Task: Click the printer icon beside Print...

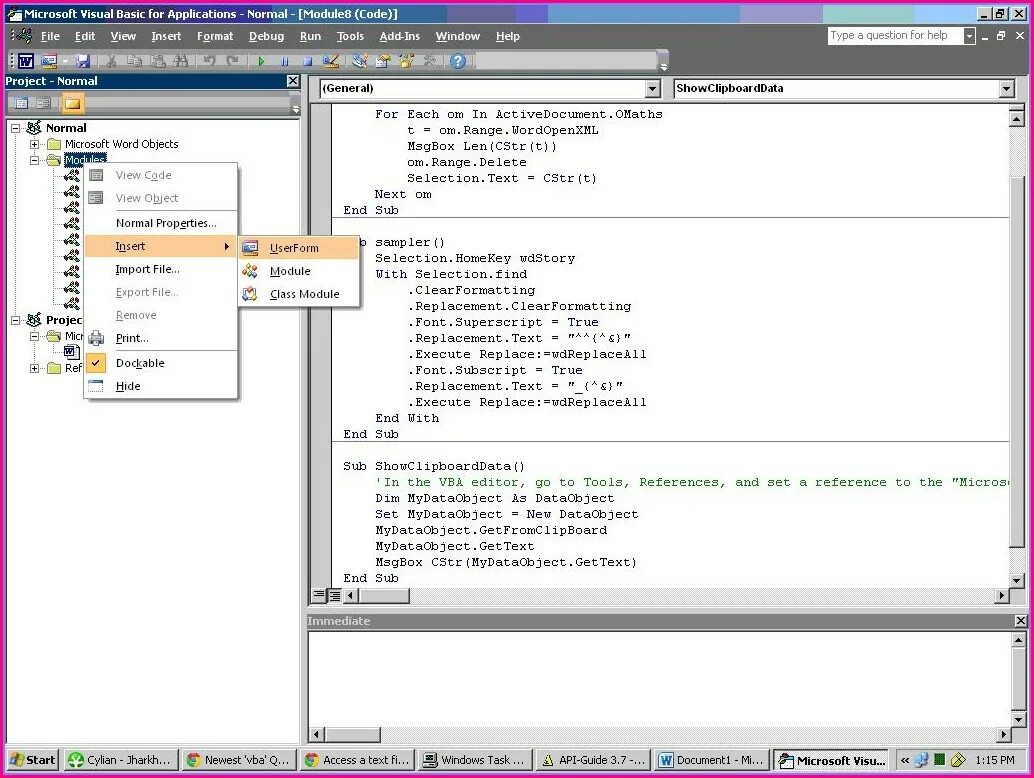Action: pyautogui.click(x=96, y=338)
